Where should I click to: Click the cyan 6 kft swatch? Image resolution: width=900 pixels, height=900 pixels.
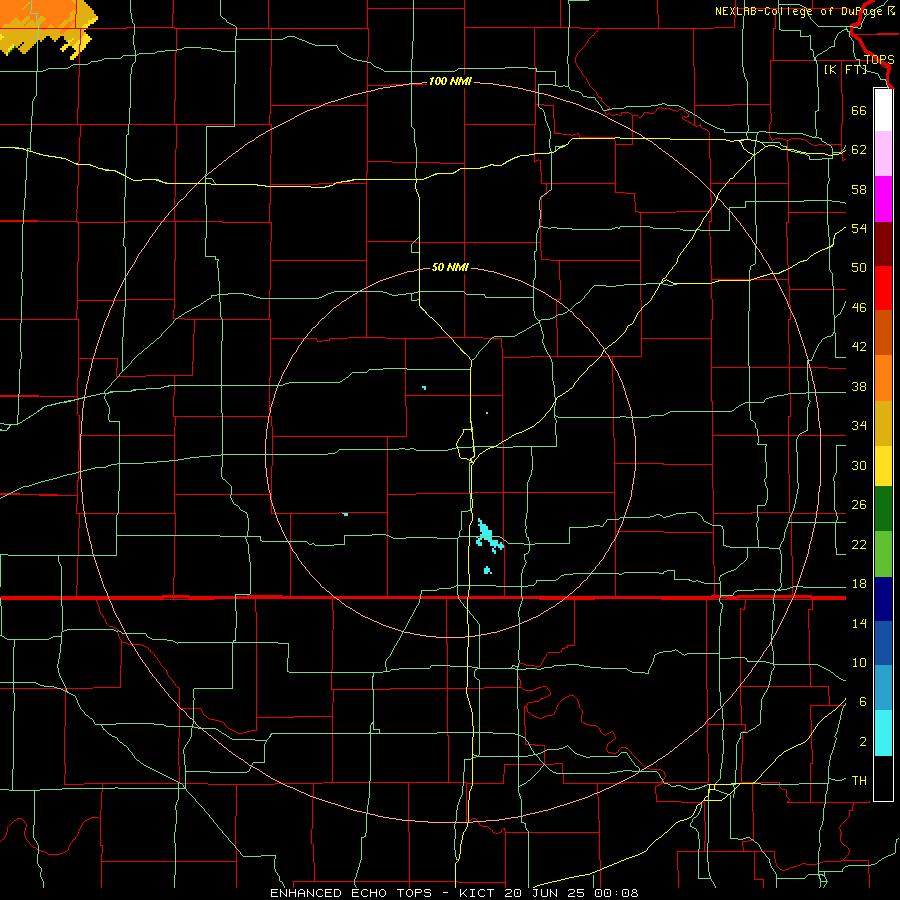(883, 733)
